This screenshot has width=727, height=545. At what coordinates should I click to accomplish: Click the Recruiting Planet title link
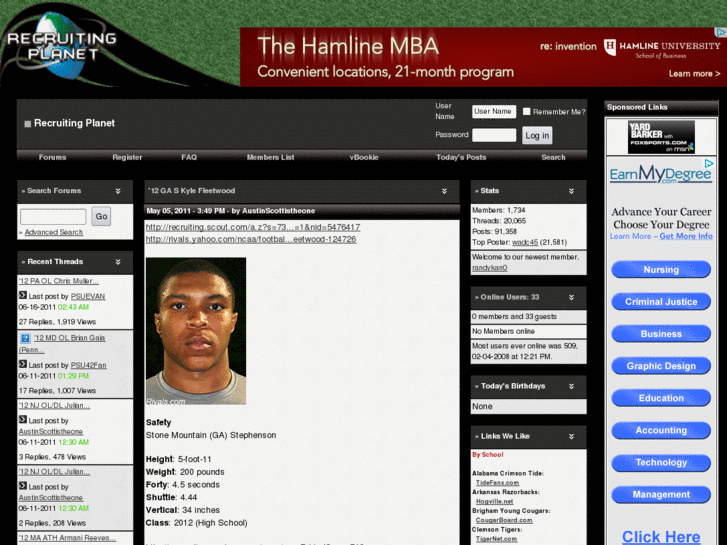point(74,123)
